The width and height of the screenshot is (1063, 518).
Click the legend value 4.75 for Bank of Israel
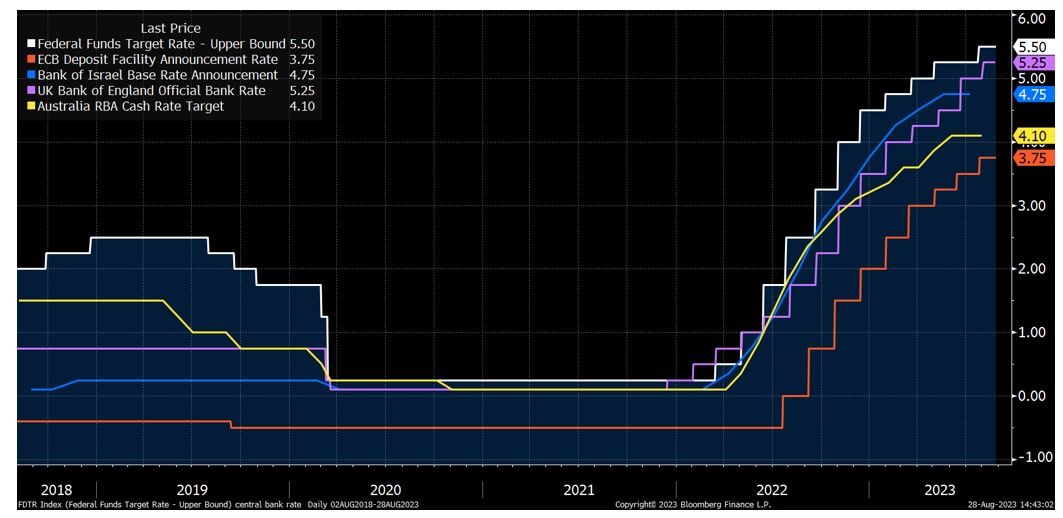pyautogui.click(x=302, y=75)
